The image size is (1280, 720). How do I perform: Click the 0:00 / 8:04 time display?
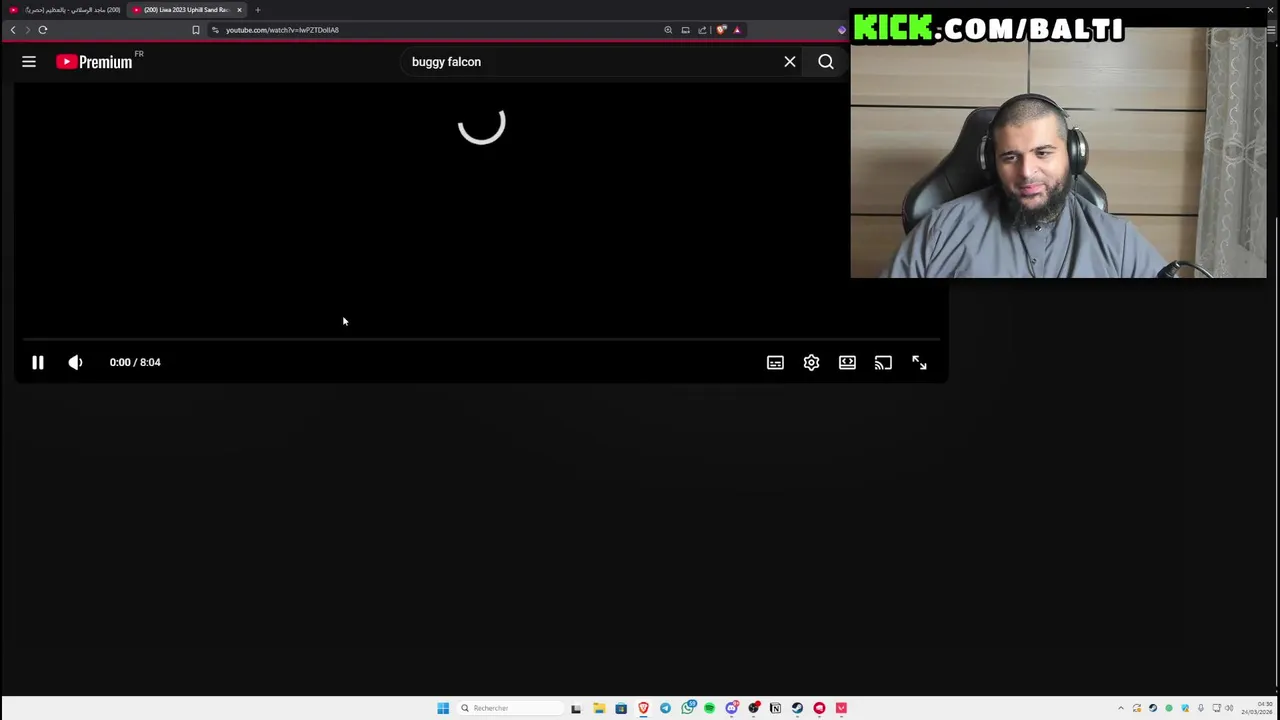tap(135, 362)
